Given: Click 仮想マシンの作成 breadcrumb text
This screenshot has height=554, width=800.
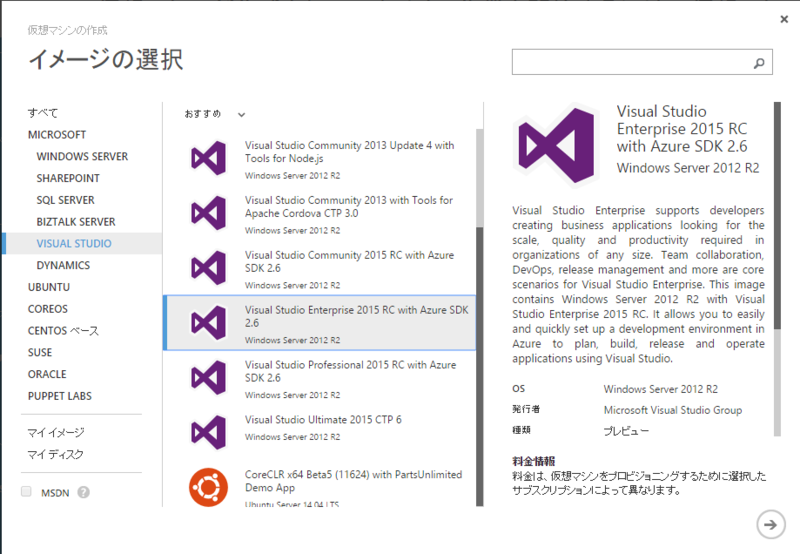Looking at the screenshot, I should pos(67,30).
